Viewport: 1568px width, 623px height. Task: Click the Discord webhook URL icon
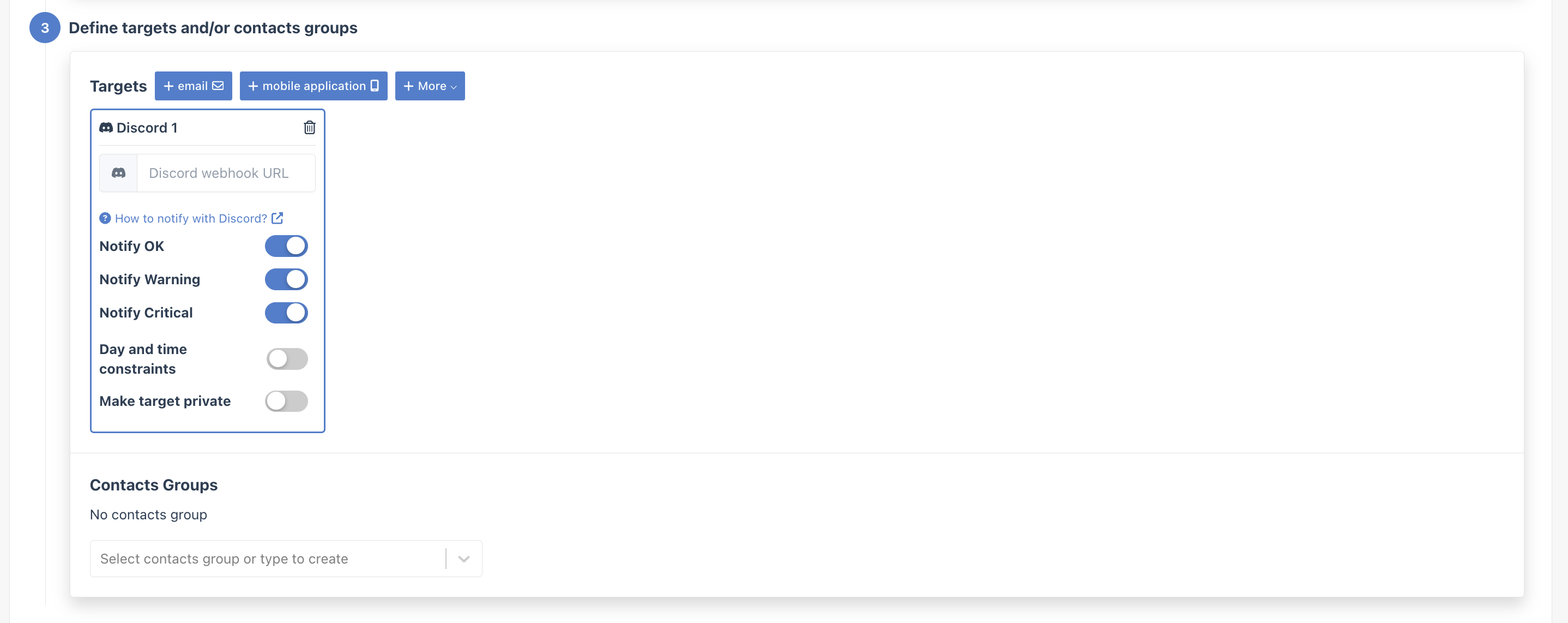click(118, 171)
